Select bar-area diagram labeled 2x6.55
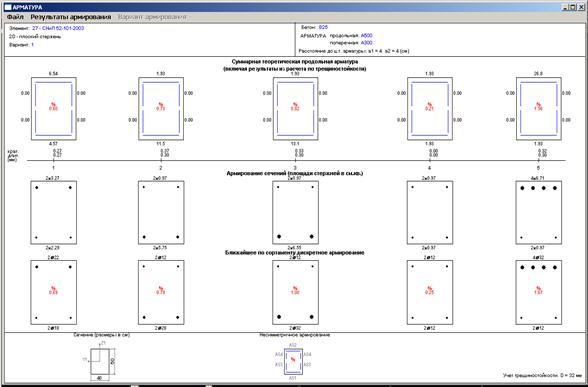This screenshot has height=387, width=588. point(296,213)
